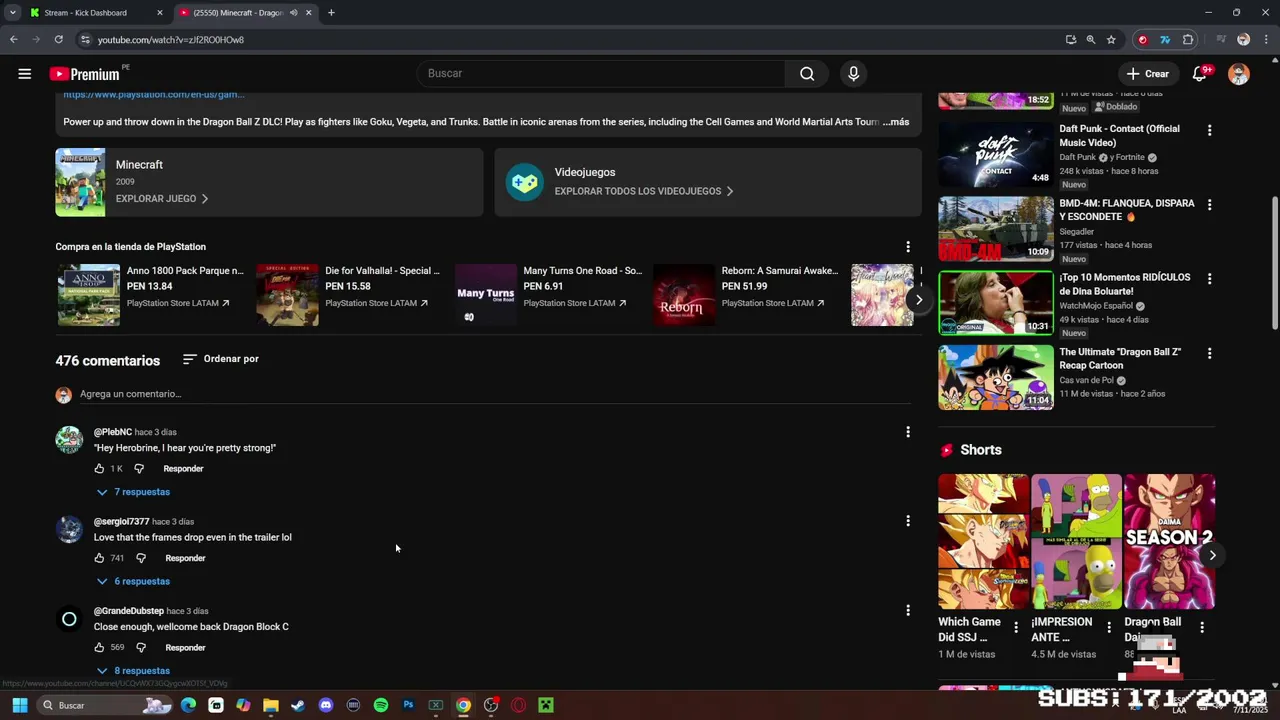Click the page vertical scrollbar
1280x720 pixels.
click(1274, 263)
